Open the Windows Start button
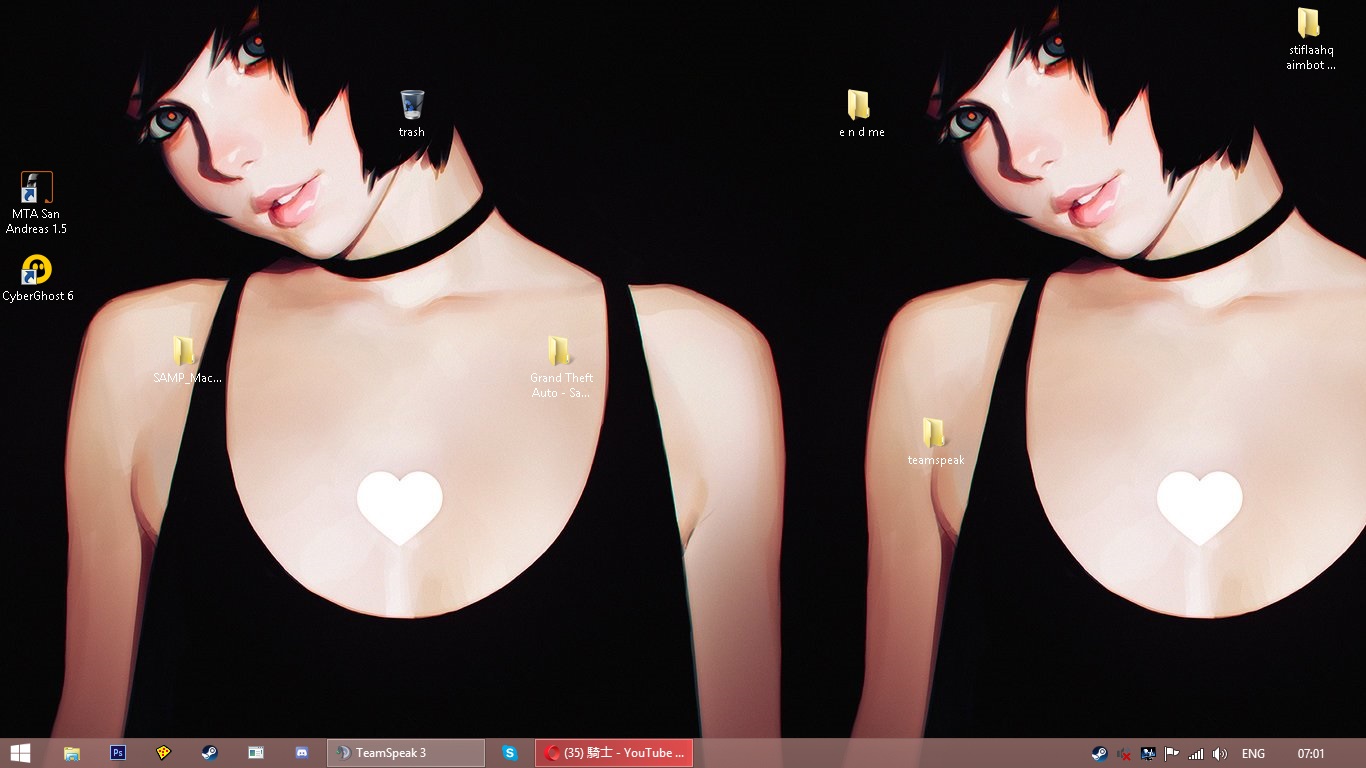 point(19,753)
